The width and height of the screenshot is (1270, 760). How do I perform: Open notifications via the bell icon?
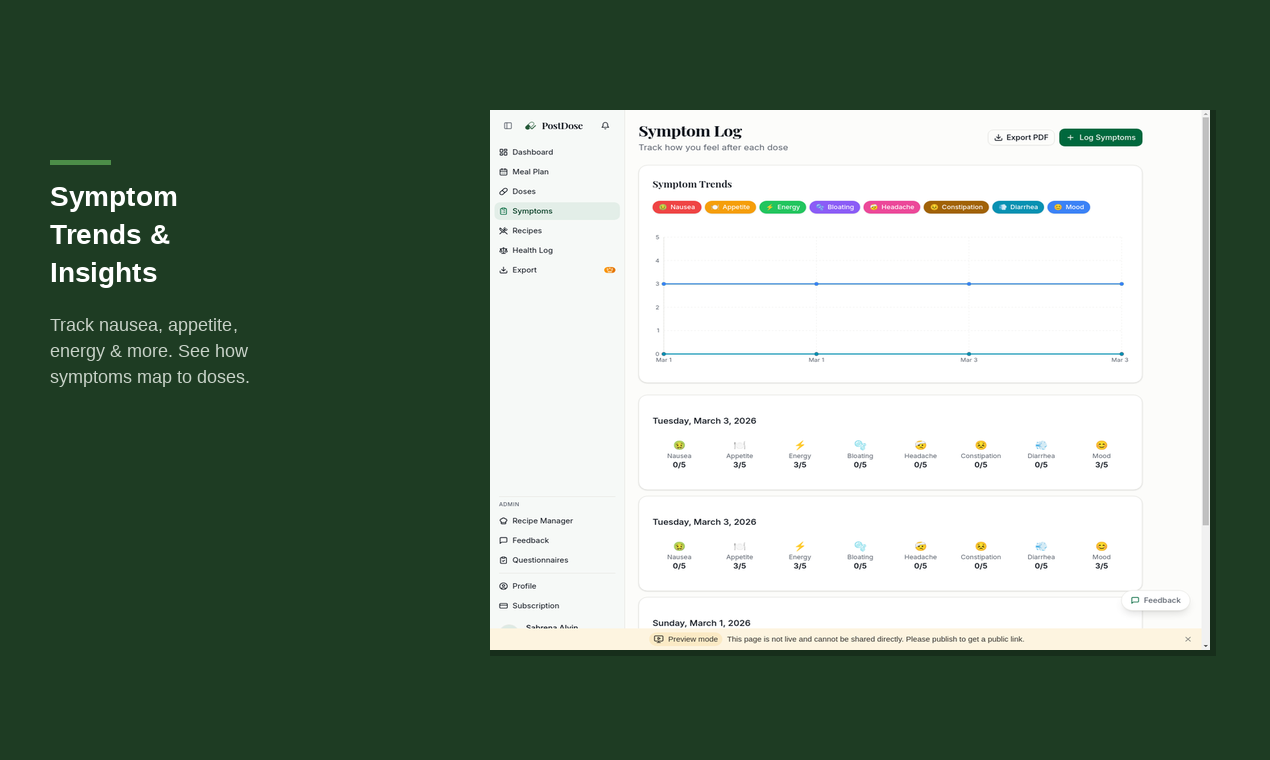click(605, 126)
